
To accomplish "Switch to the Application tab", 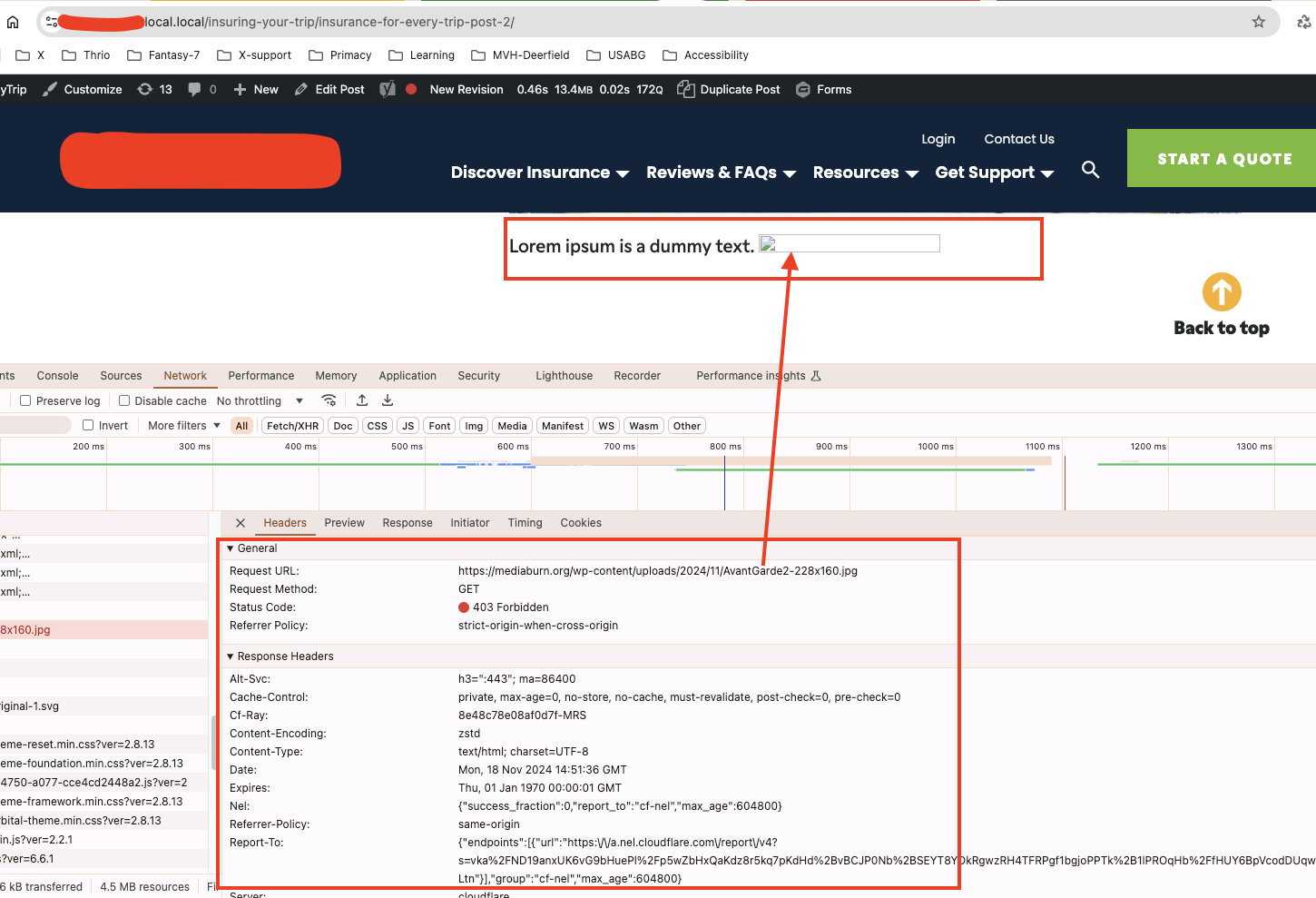I will tap(408, 376).
